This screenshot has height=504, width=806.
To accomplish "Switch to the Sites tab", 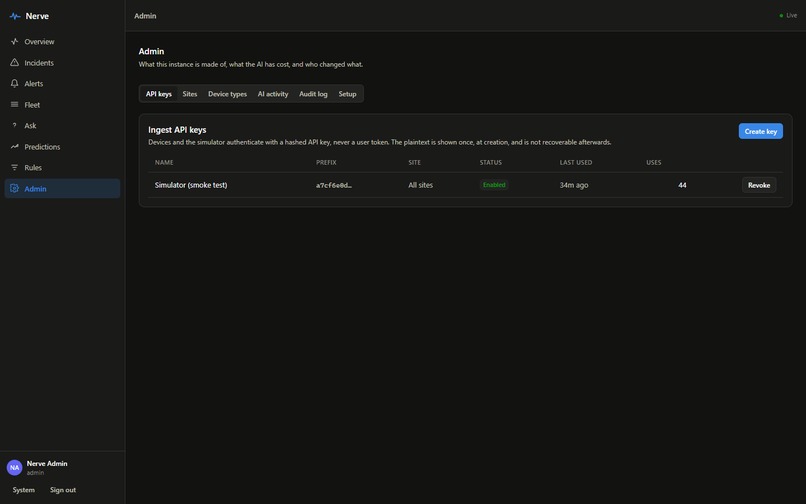I will coord(190,94).
